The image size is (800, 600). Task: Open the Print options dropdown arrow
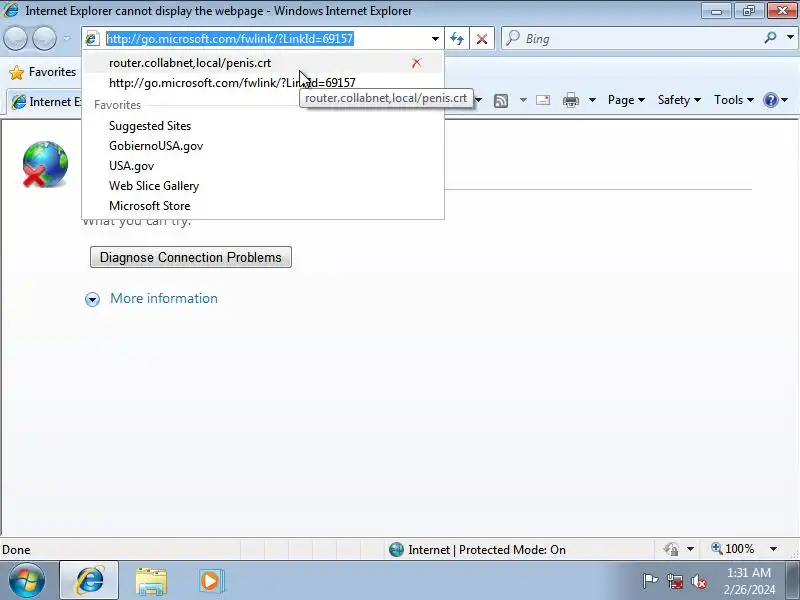(x=592, y=100)
